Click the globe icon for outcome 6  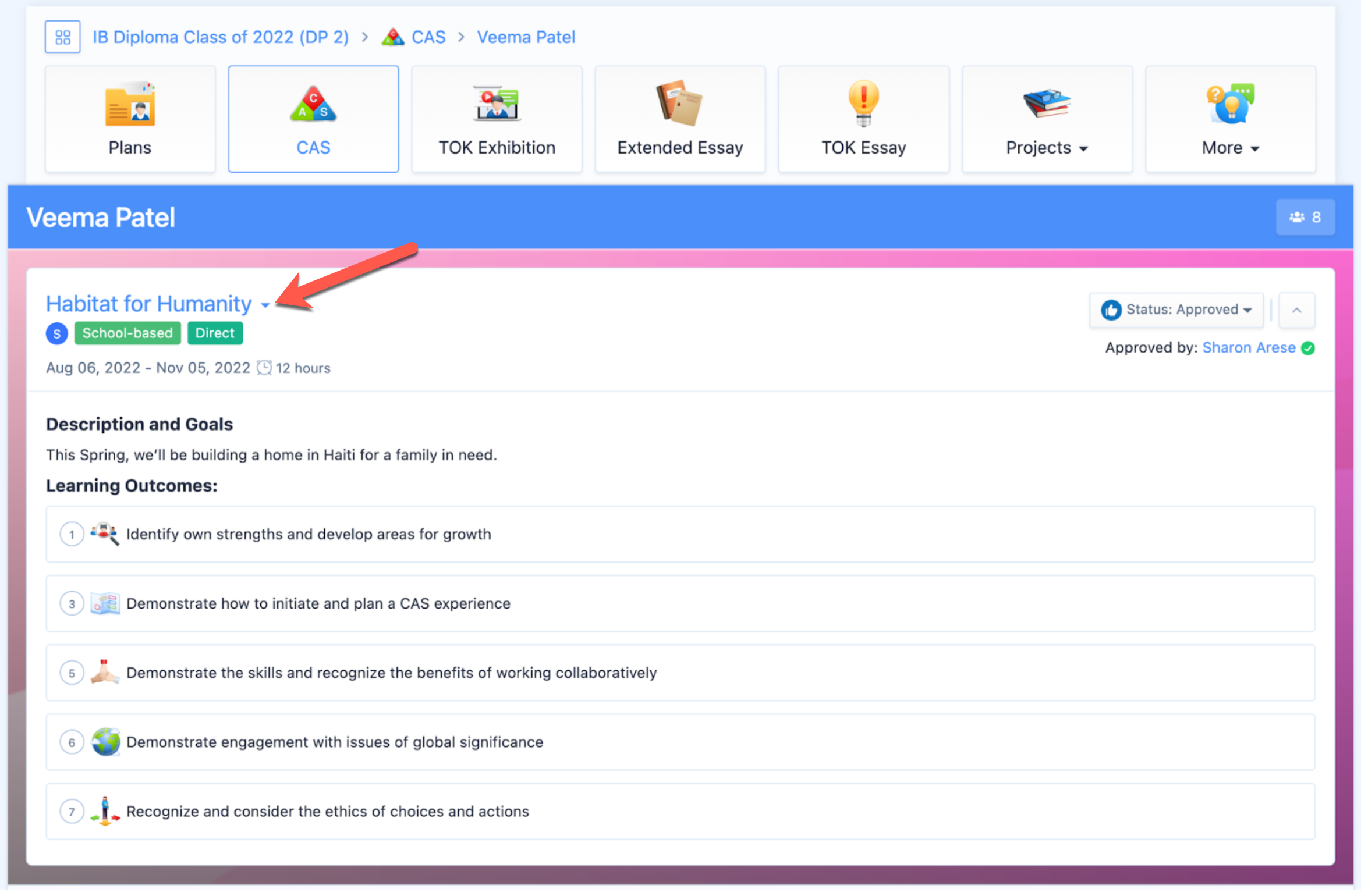(x=105, y=742)
